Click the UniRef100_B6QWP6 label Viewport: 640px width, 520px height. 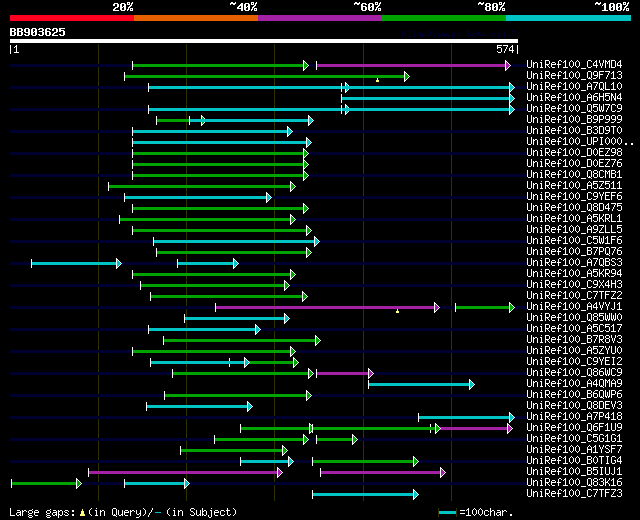574,395
